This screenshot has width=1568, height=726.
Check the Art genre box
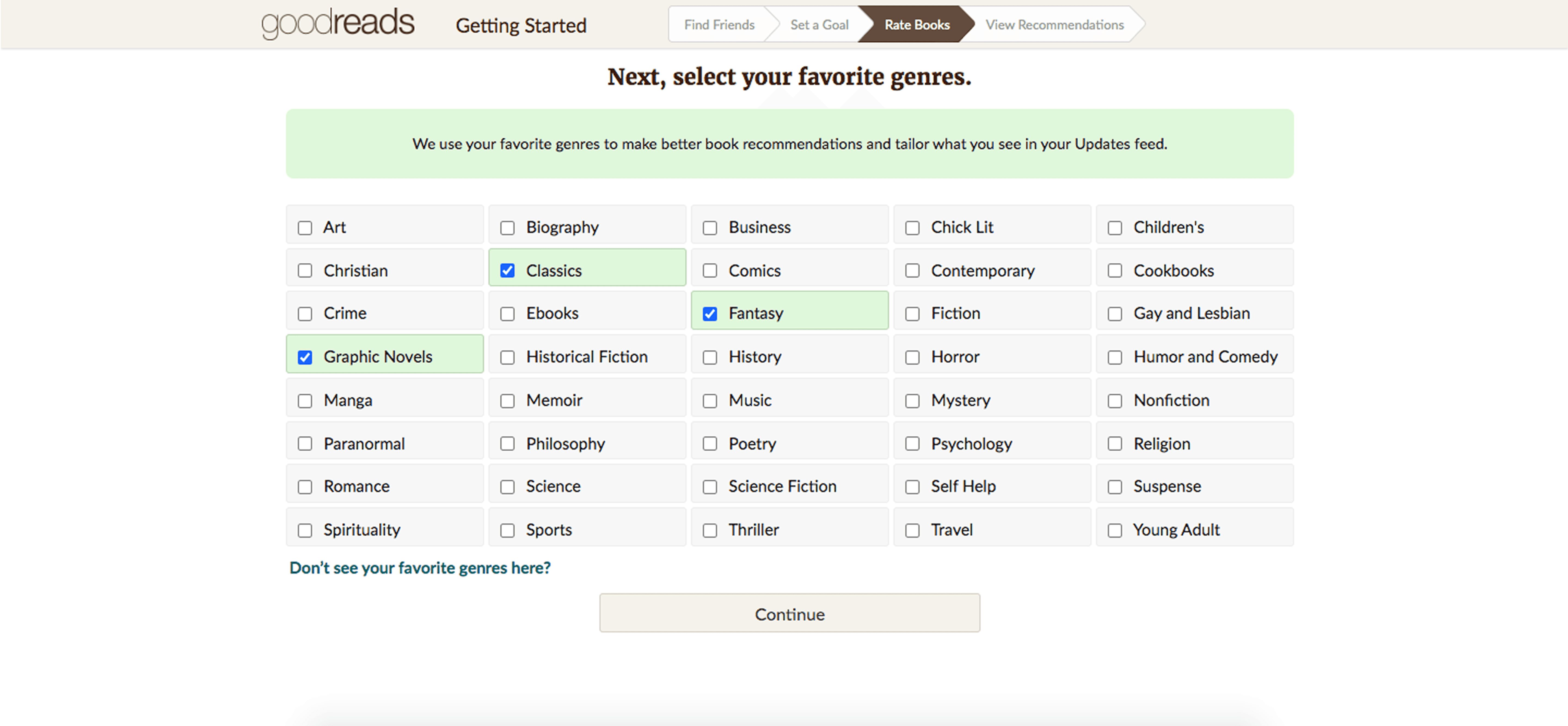(x=305, y=227)
